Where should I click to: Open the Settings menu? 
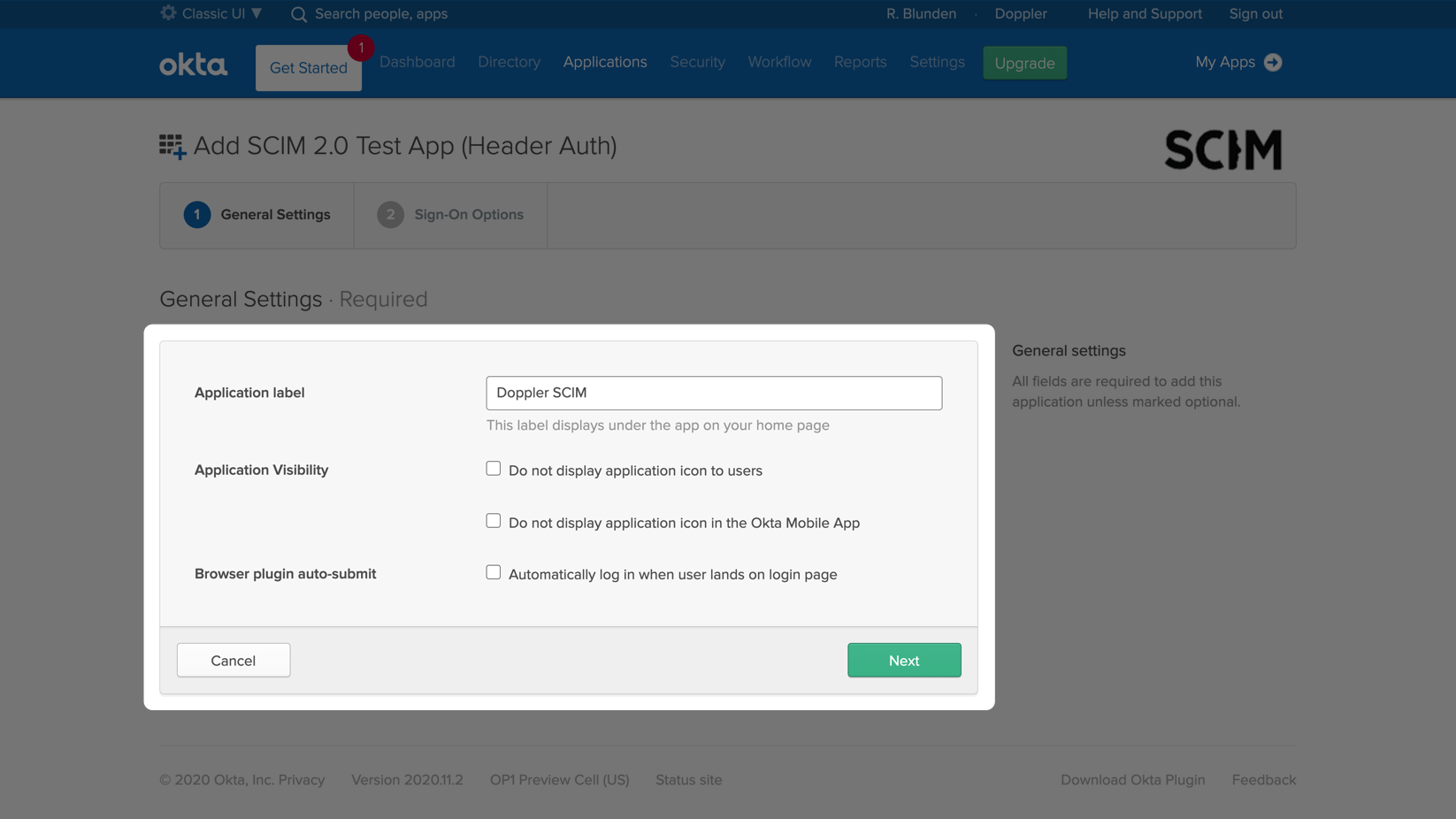tap(937, 62)
